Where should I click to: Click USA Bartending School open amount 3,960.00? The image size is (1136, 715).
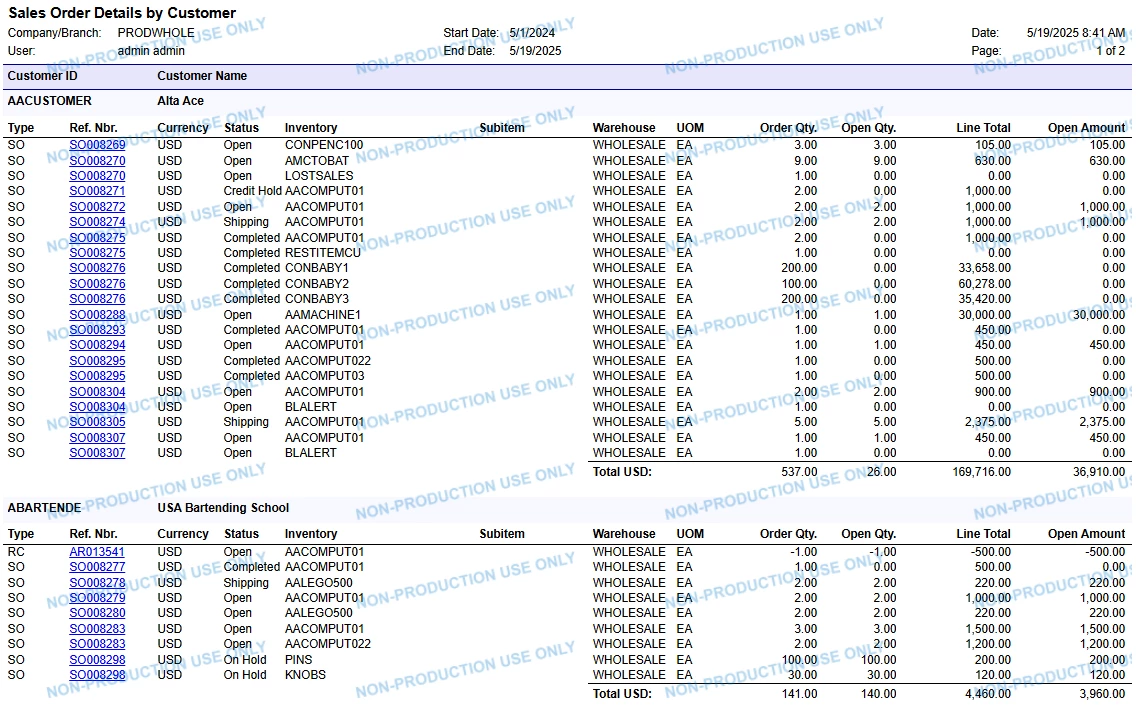pos(1102,694)
